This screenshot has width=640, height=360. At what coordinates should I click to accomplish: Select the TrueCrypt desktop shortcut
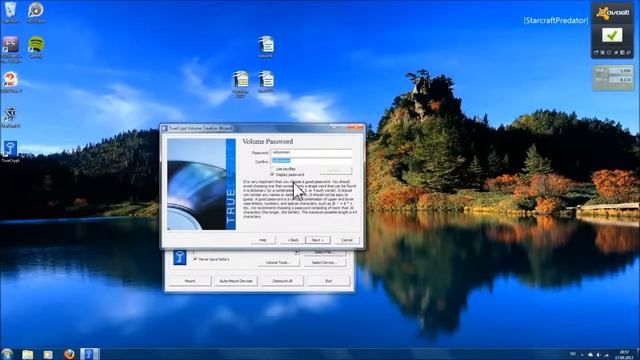pos(10,150)
